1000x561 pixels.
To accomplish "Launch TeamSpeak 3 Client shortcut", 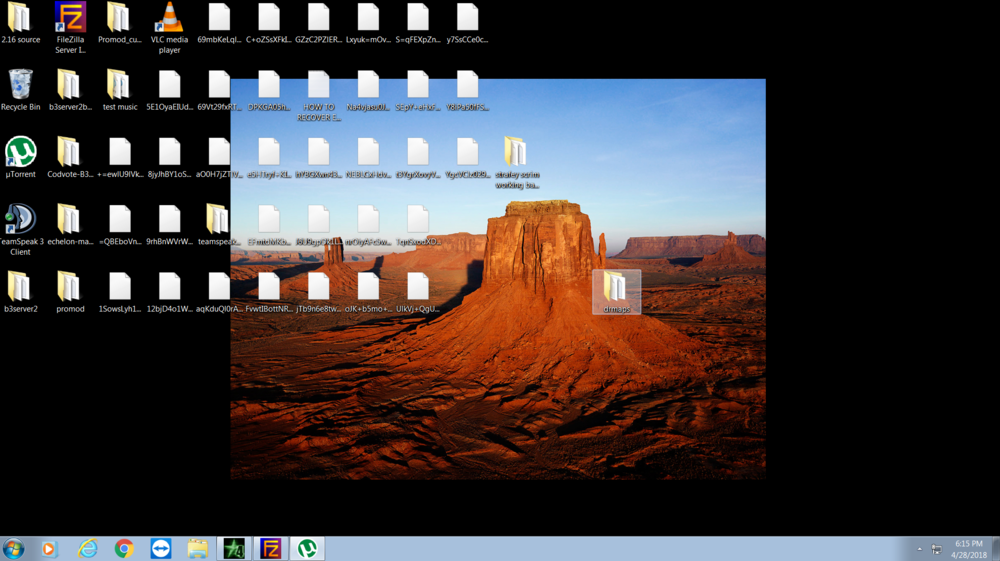I will tap(20, 220).
